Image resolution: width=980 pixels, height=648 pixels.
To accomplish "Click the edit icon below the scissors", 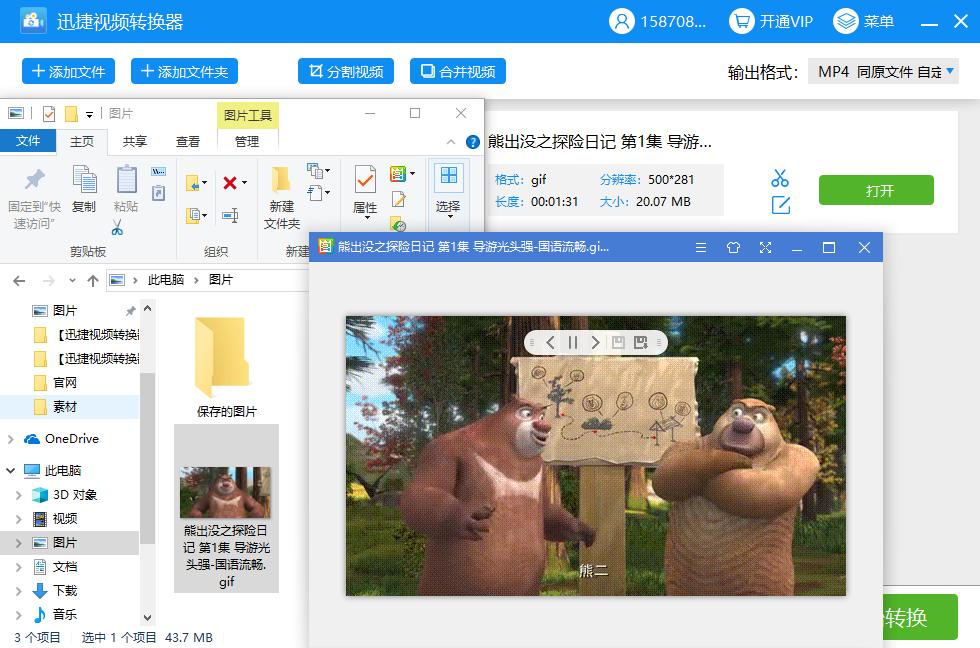I will coord(780,205).
